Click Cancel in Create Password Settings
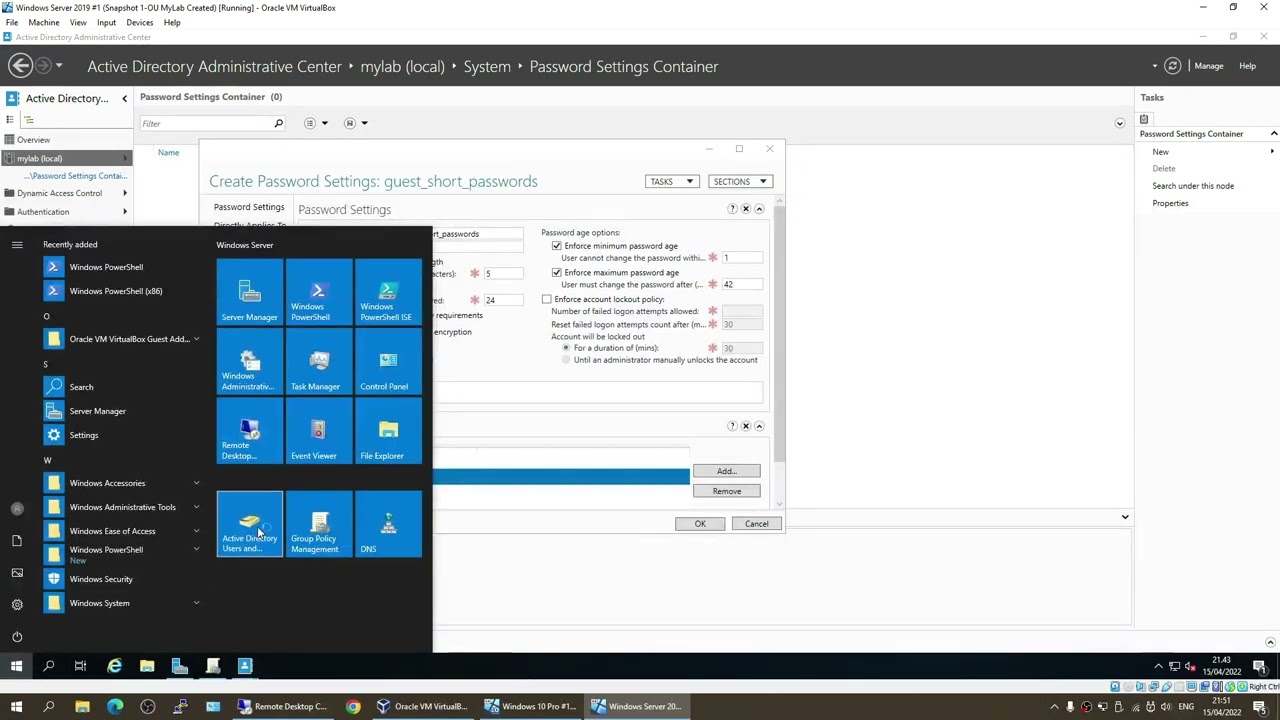The height and width of the screenshot is (720, 1280). pyautogui.click(x=756, y=524)
